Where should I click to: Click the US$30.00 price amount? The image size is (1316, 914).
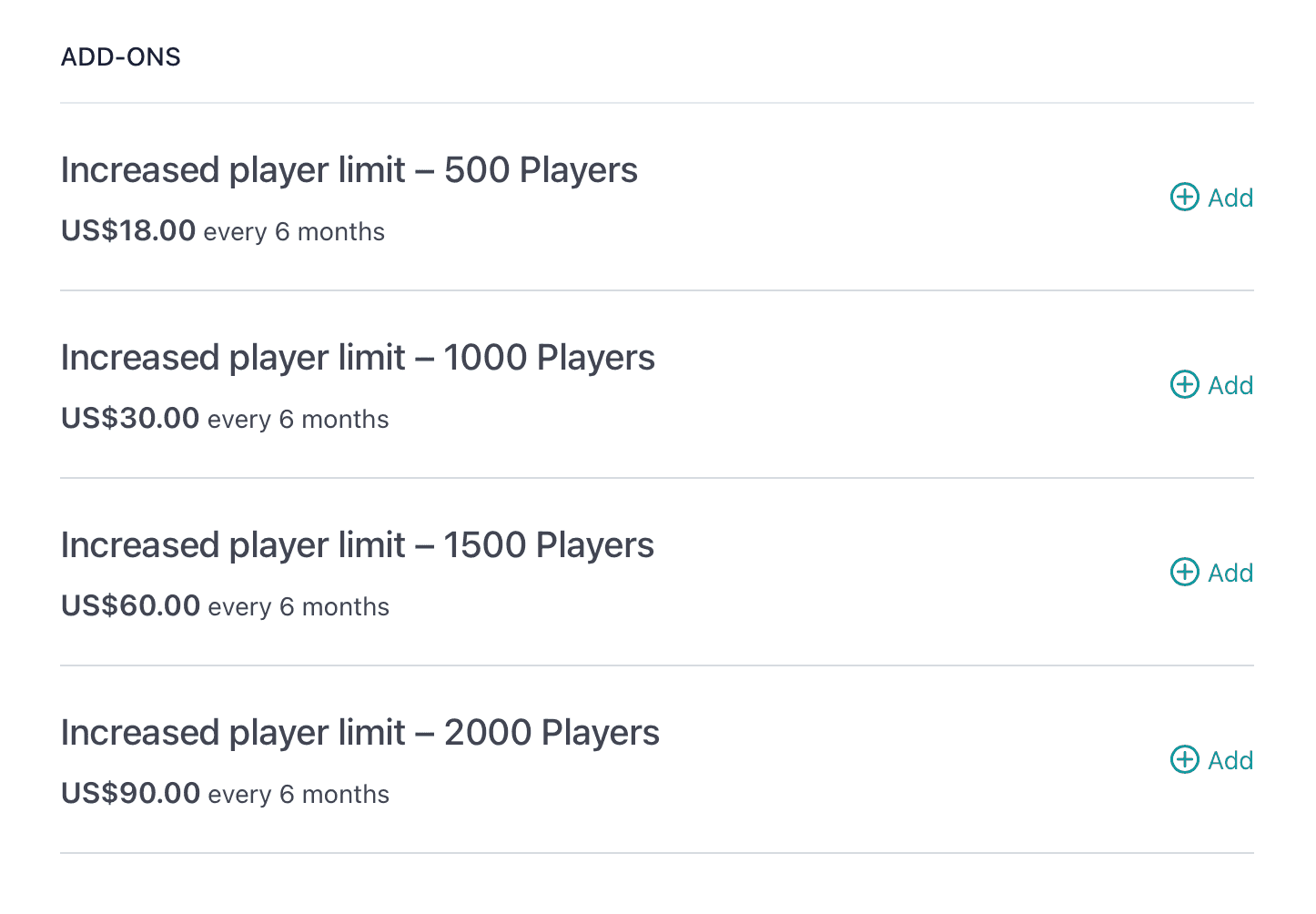click(x=130, y=419)
